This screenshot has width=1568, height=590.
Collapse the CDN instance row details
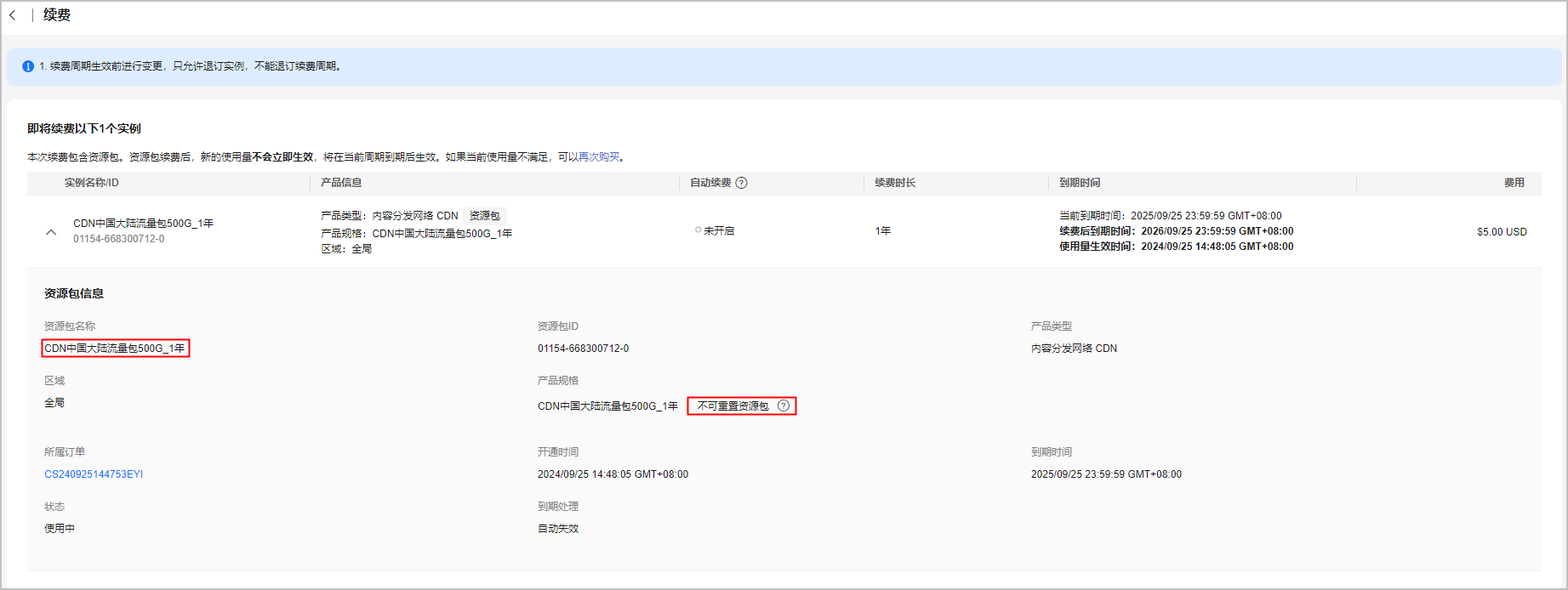[51, 231]
